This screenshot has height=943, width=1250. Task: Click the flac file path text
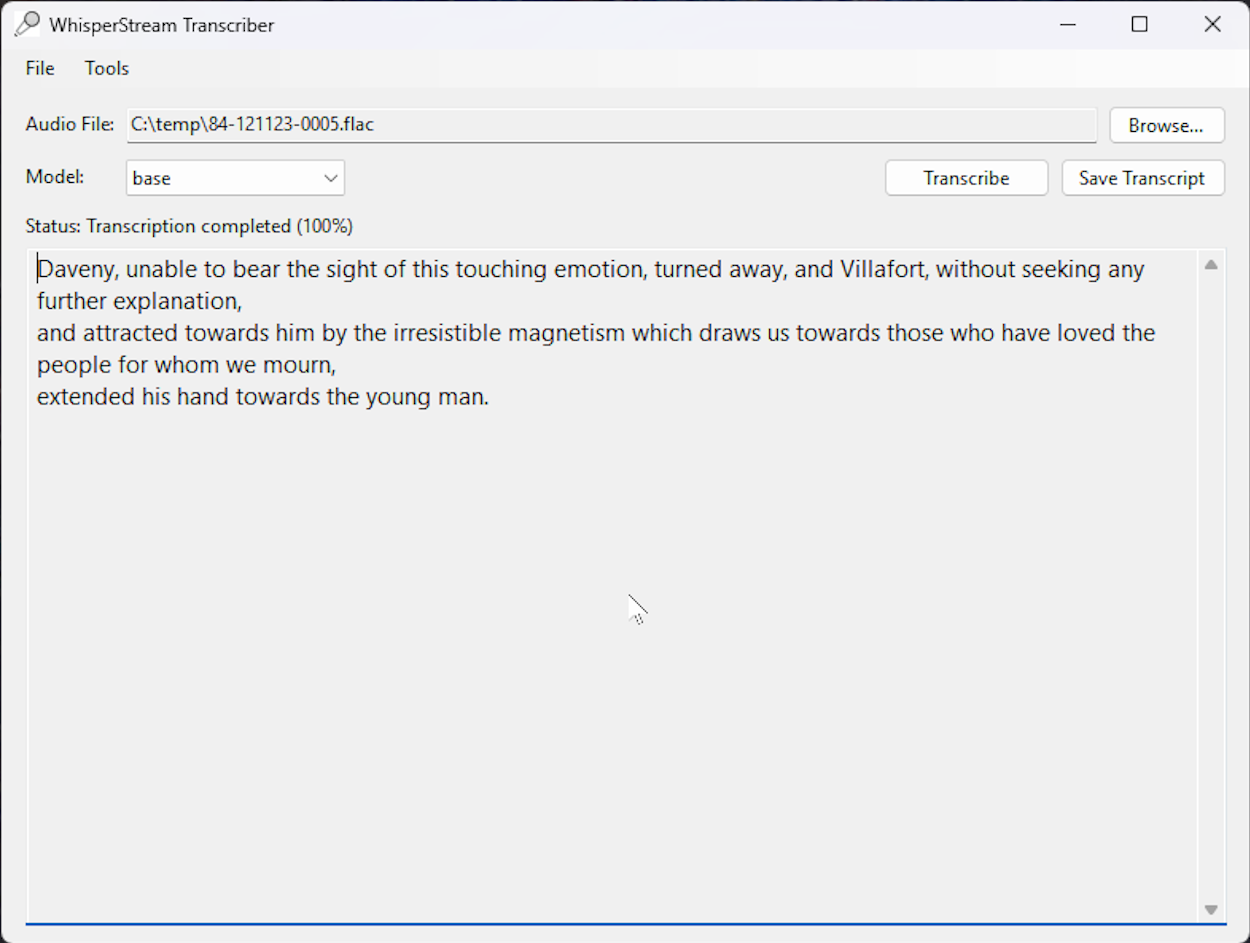pyautogui.click(x=251, y=124)
